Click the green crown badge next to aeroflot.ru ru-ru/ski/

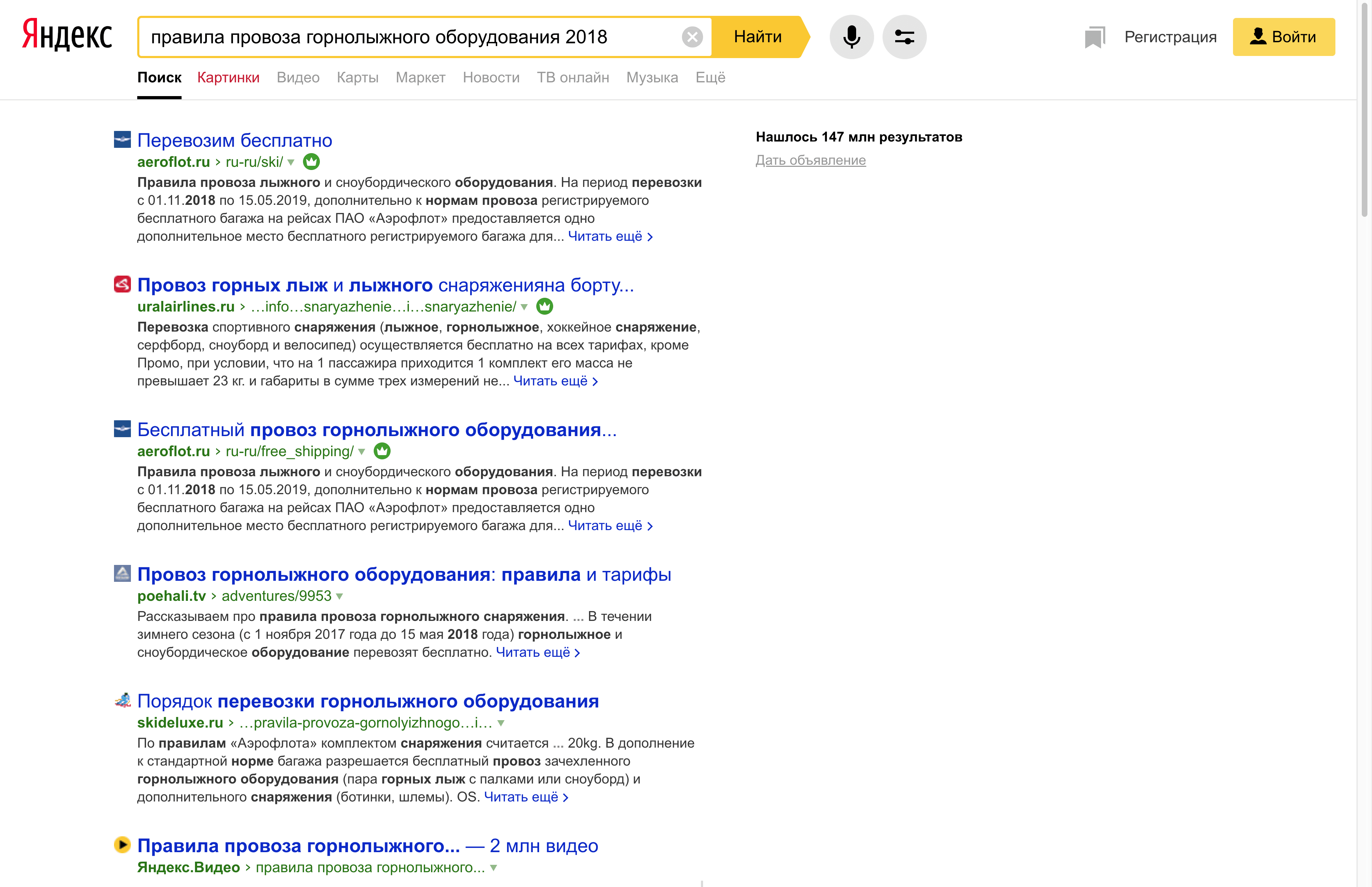311,162
